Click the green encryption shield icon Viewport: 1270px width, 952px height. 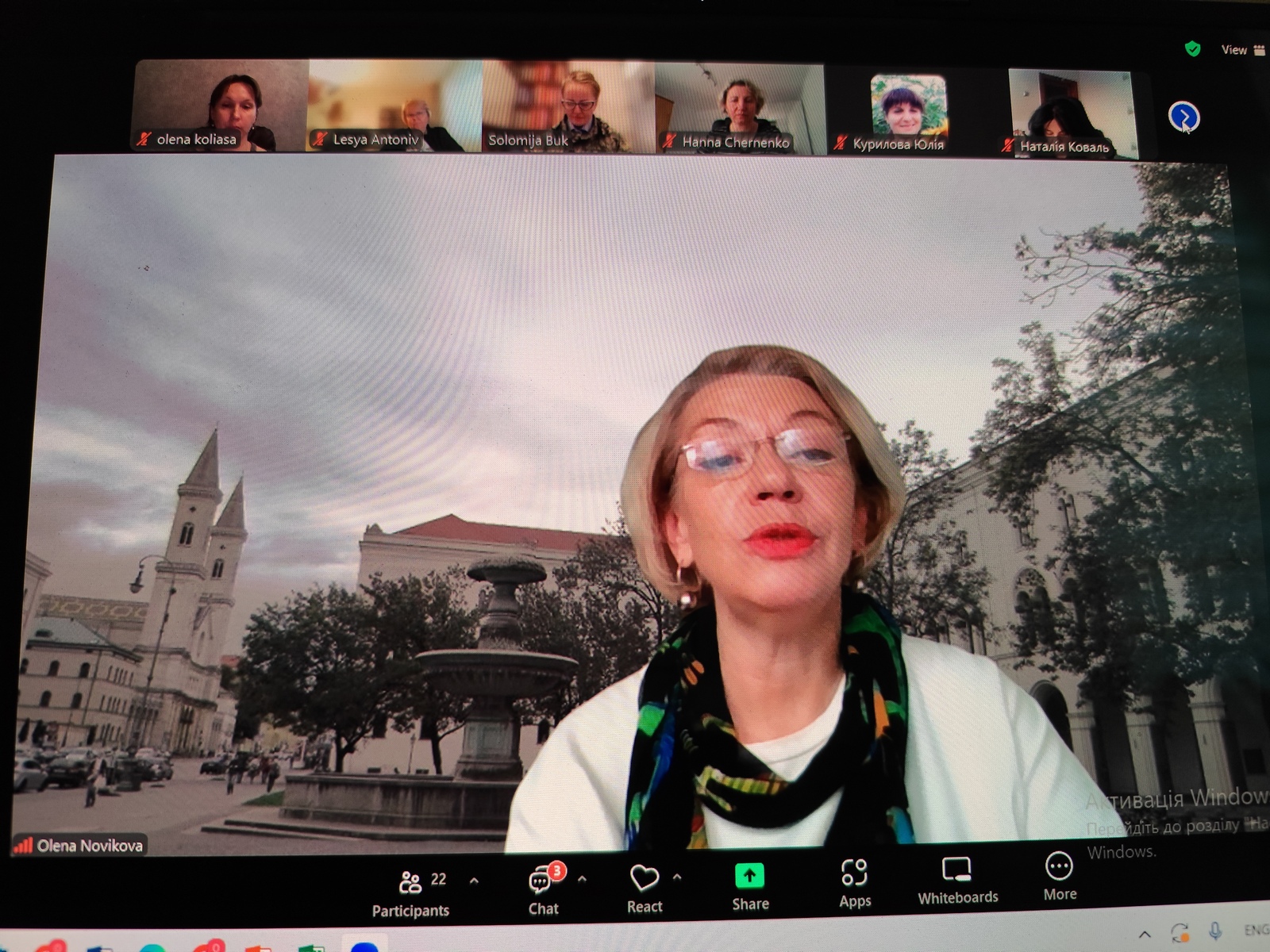coord(1192,49)
